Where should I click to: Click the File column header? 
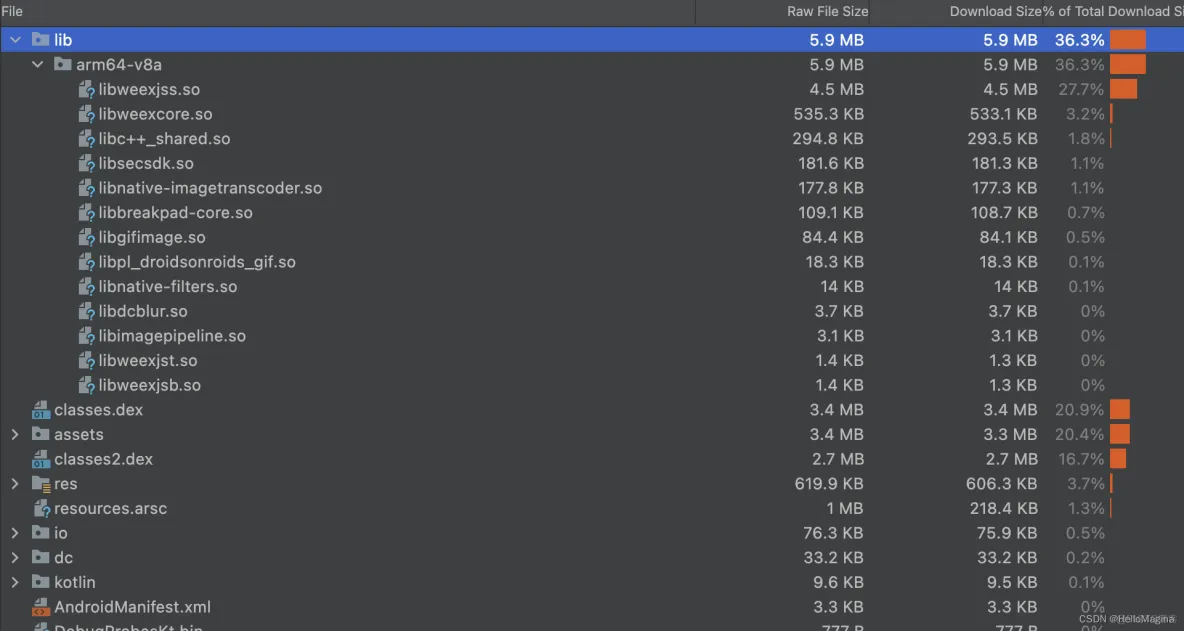tap(13, 12)
